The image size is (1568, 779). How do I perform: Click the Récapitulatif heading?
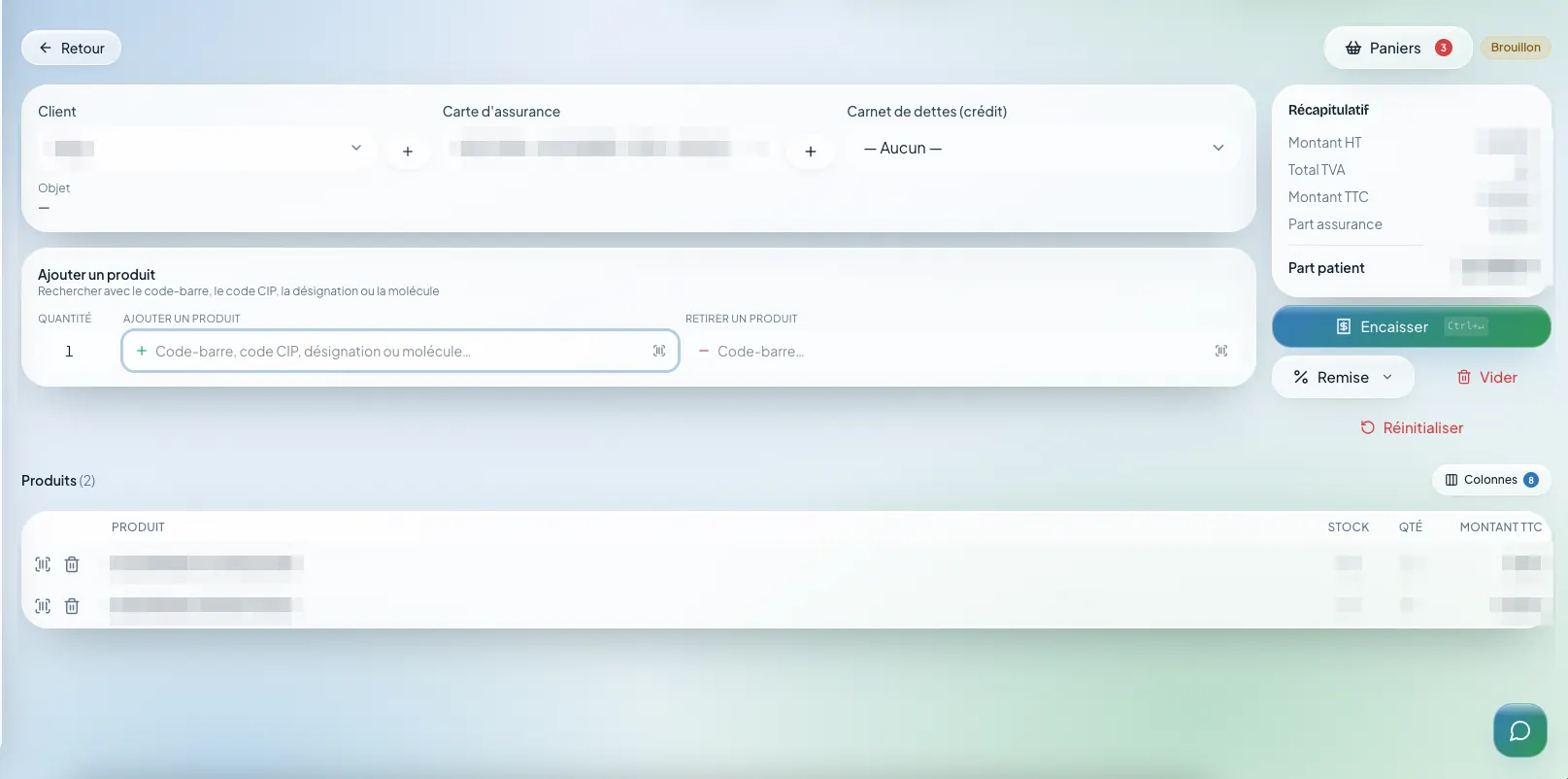[x=1328, y=110]
